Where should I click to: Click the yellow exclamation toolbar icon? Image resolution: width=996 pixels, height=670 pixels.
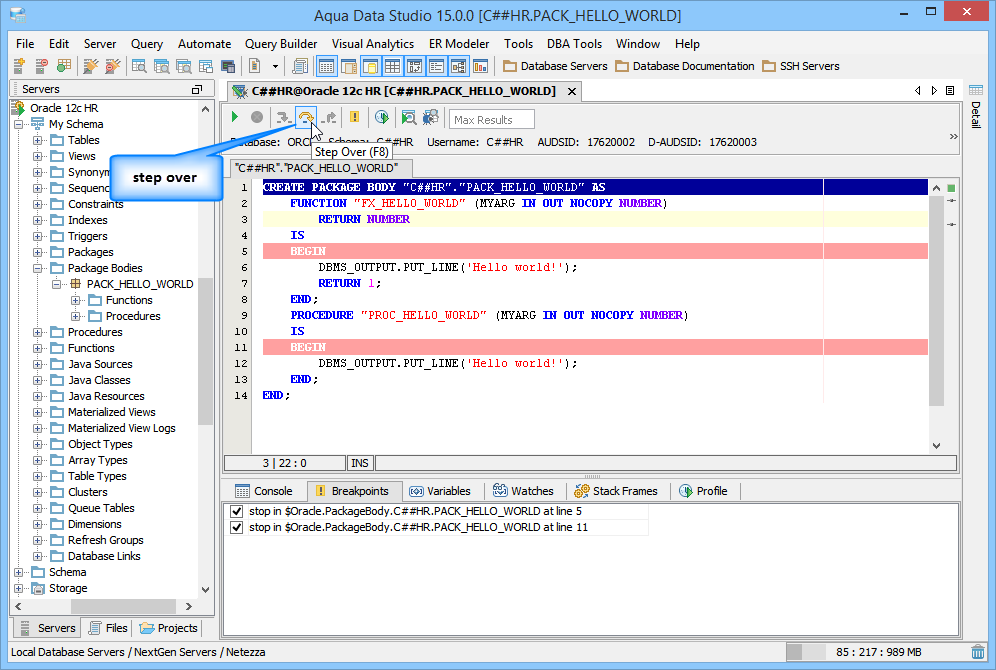pyautogui.click(x=354, y=118)
